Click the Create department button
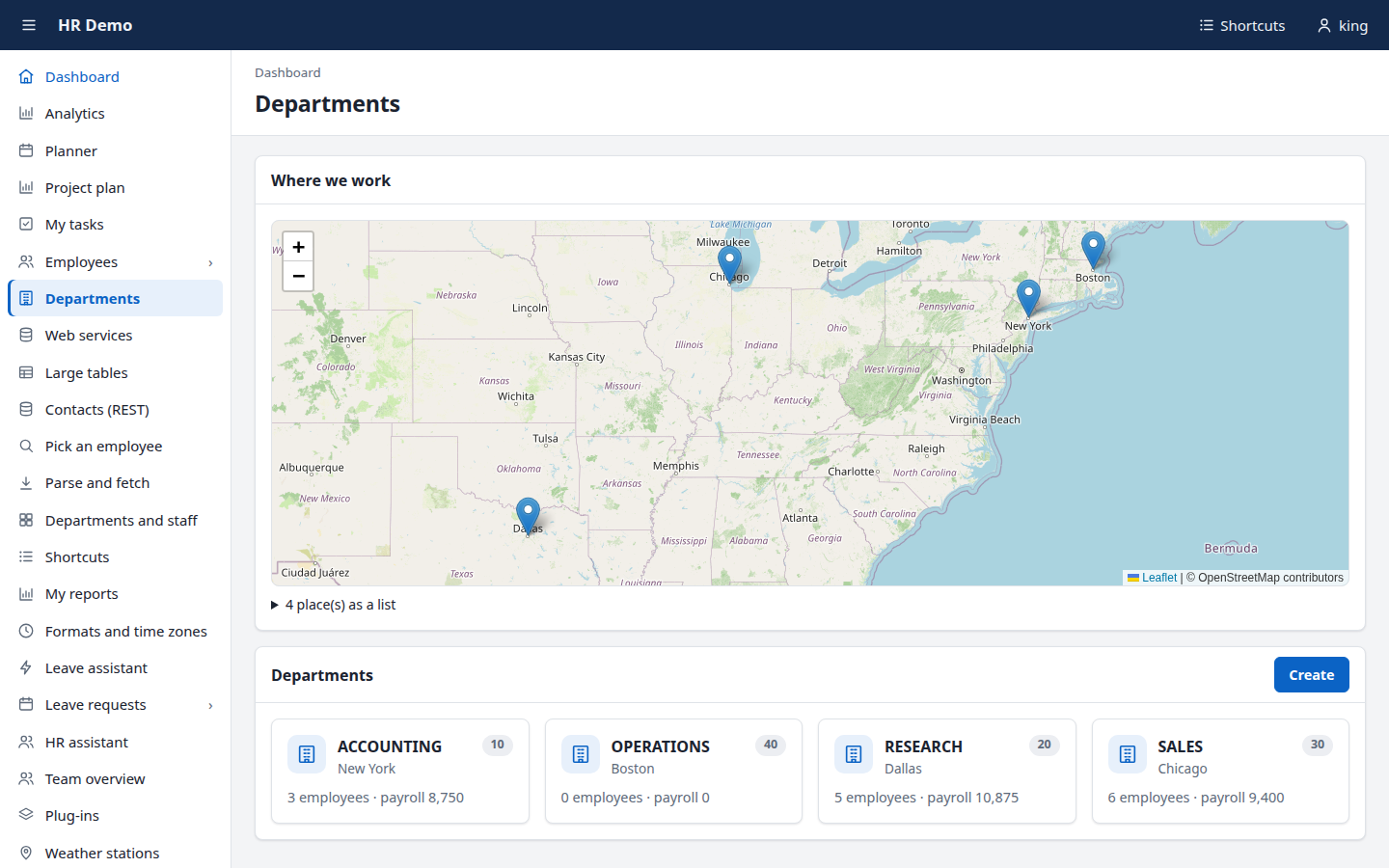 pyautogui.click(x=1311, y=675)
